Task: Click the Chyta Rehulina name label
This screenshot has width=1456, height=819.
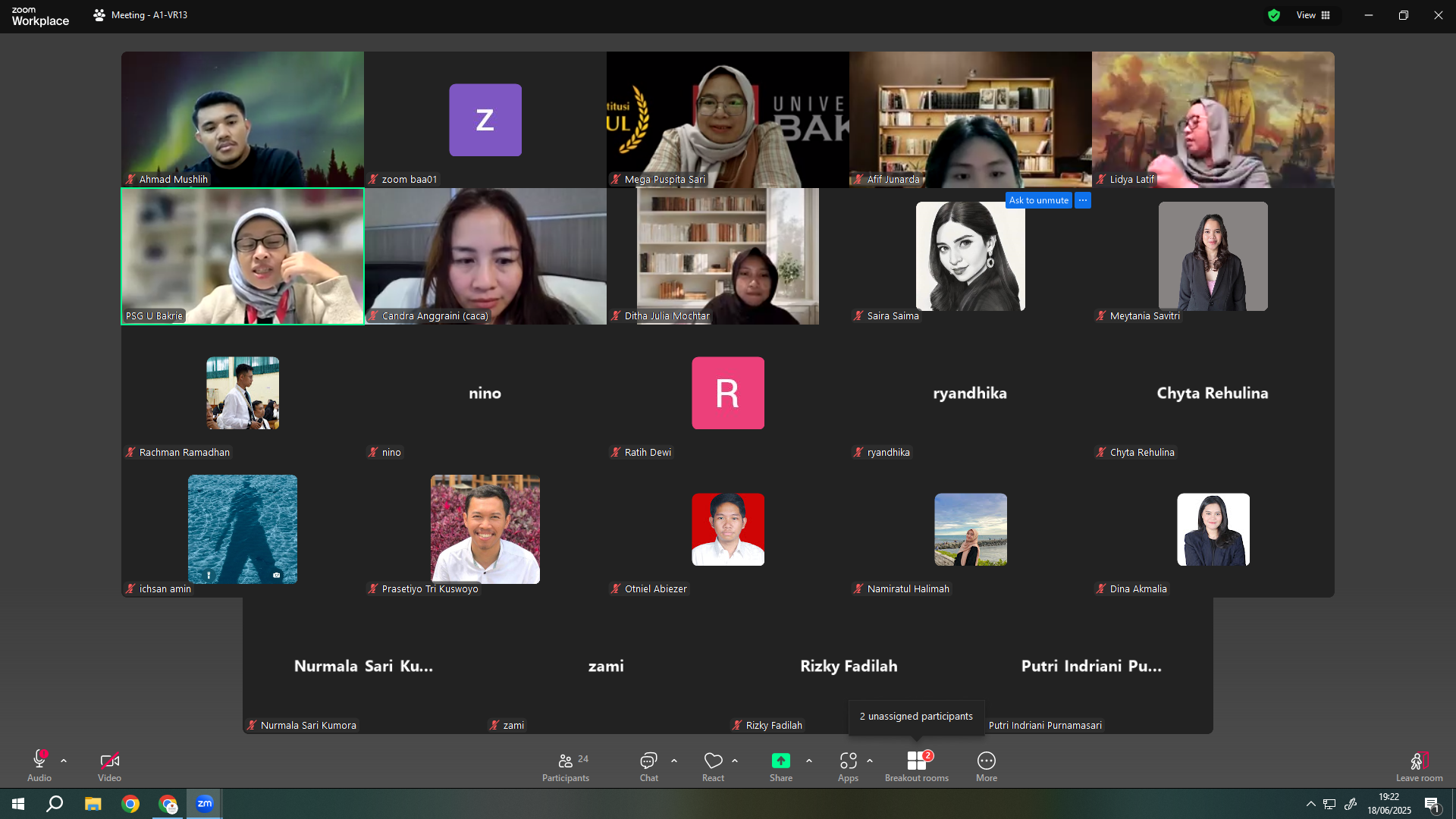Action: [1142, 453]
